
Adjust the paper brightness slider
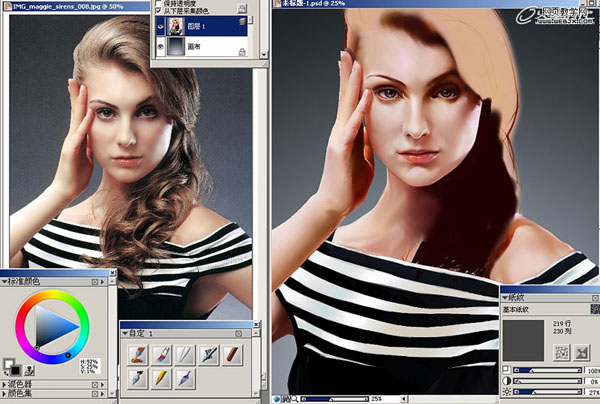(x=548, y=392)
